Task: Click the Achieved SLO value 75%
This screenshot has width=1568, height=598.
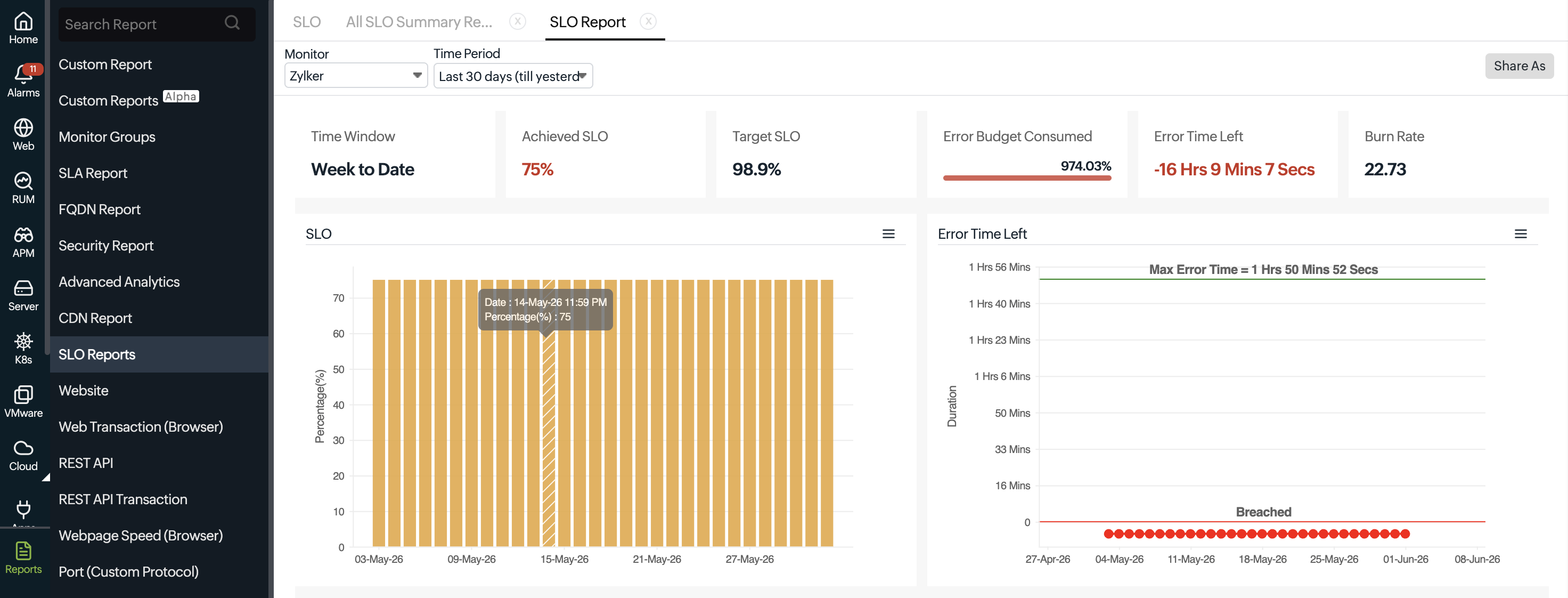Action: click(x=537, y=169)
